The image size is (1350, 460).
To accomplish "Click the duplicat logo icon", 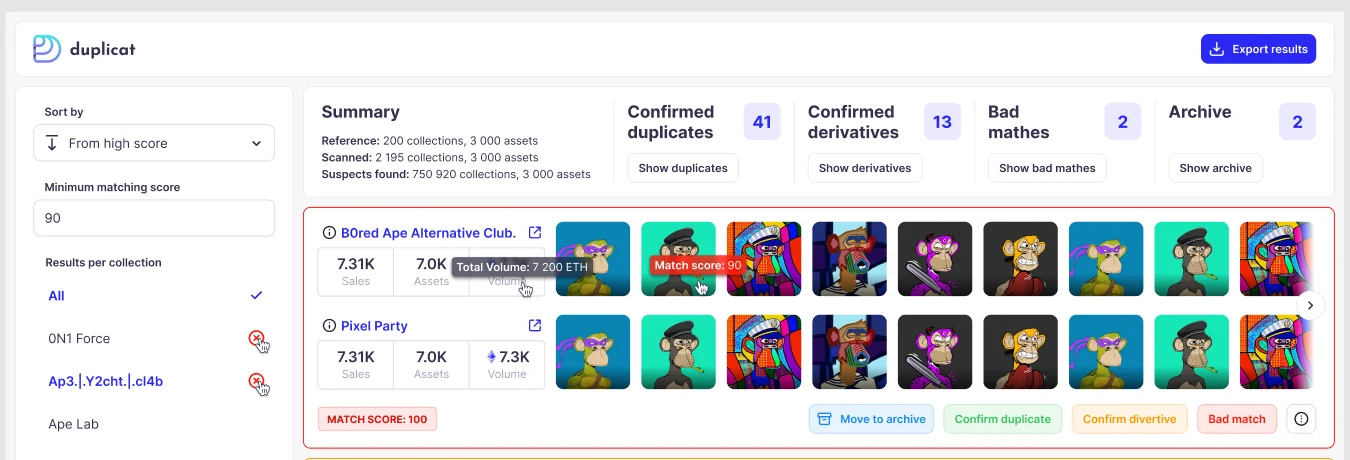I will pos(47,49).
